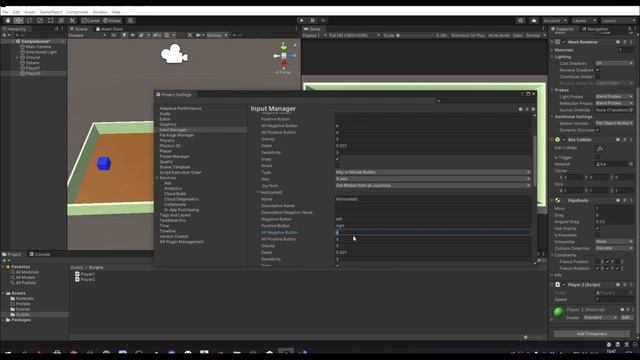
Task: Open the Edit menu
Action: pos(16,12)
